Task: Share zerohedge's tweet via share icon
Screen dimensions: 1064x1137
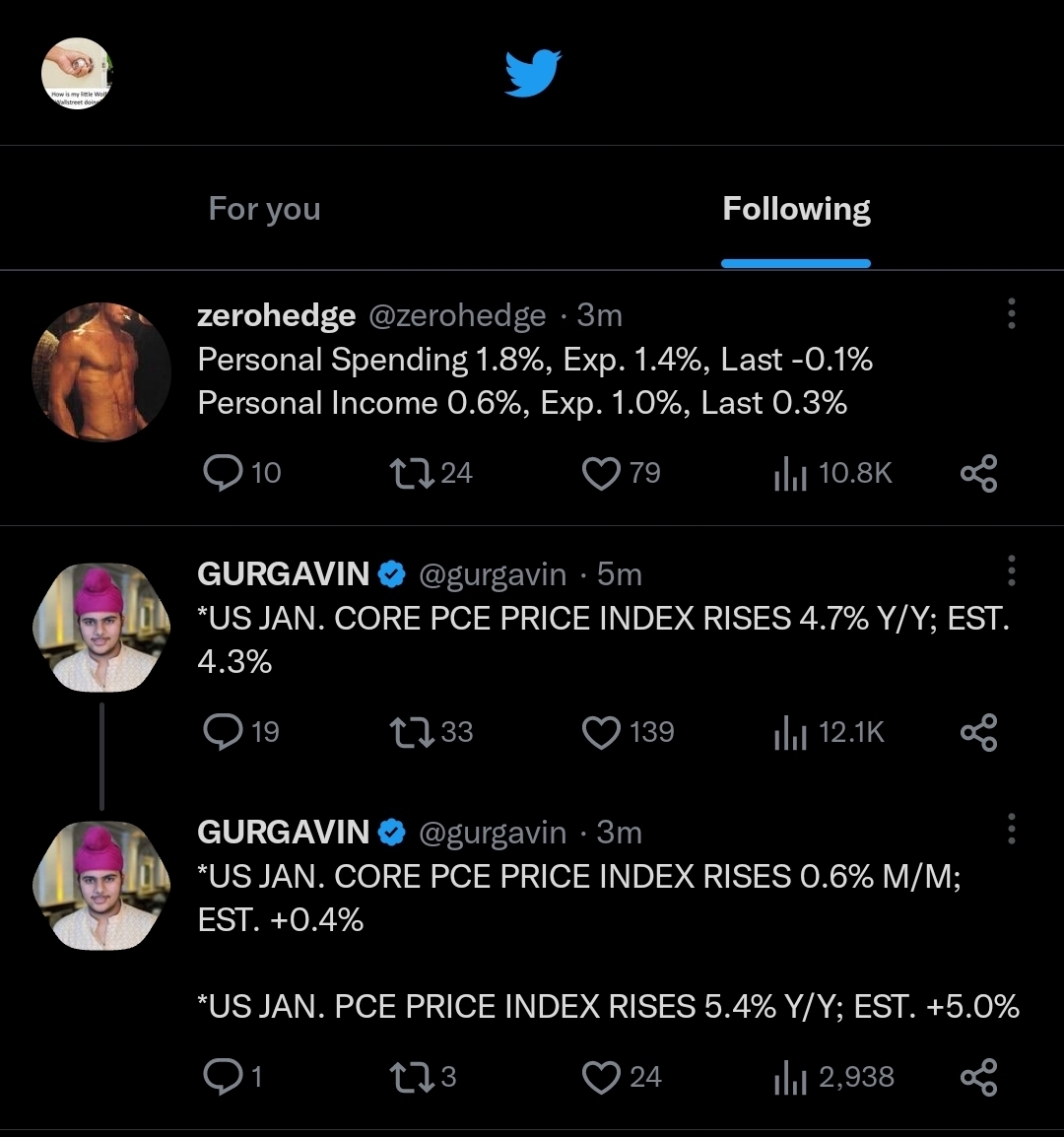Action: point(978,473)
